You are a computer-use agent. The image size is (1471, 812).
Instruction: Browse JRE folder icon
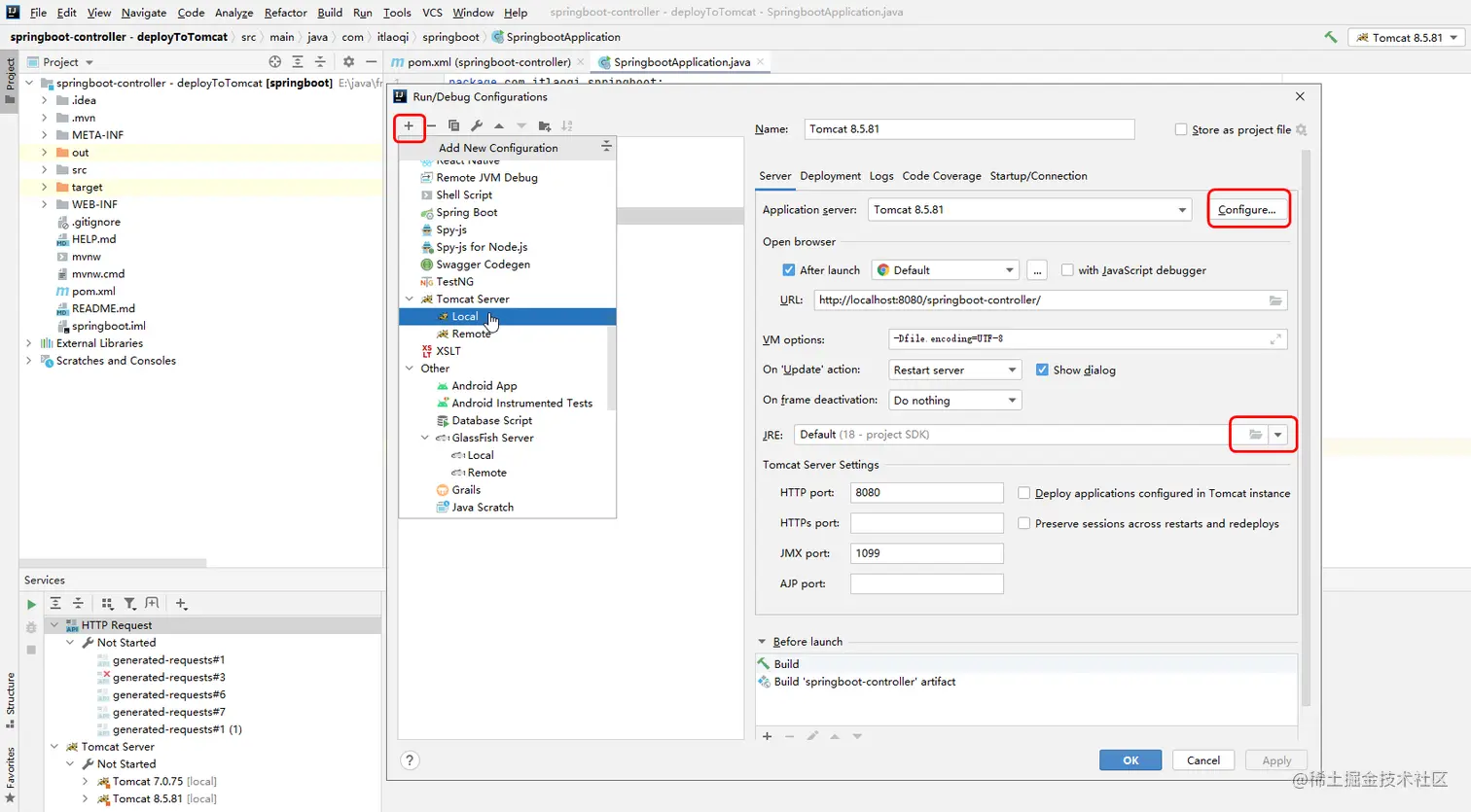1255,435
